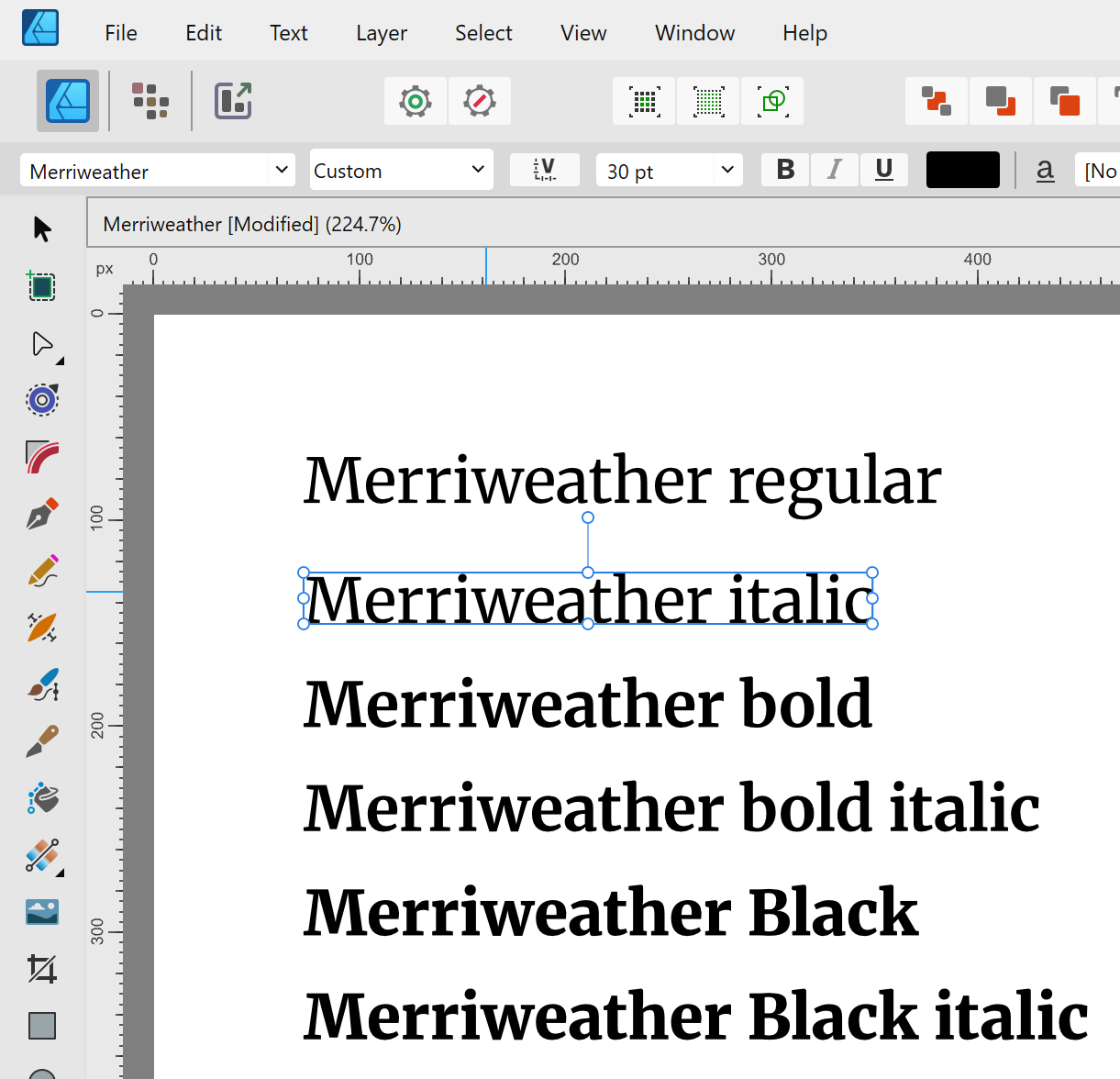Viewport: 1120px width, 1079px height.
Task: Toggle Bold formatting
Action: tap(785, 170)
